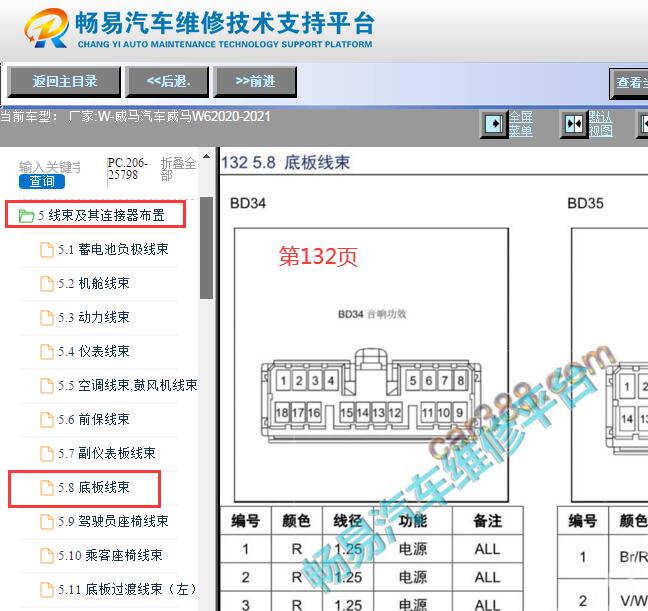Click the default view icon beside 默认视图
The width and height of the screenshot is (648, 611).
click(x=574, y=124)
